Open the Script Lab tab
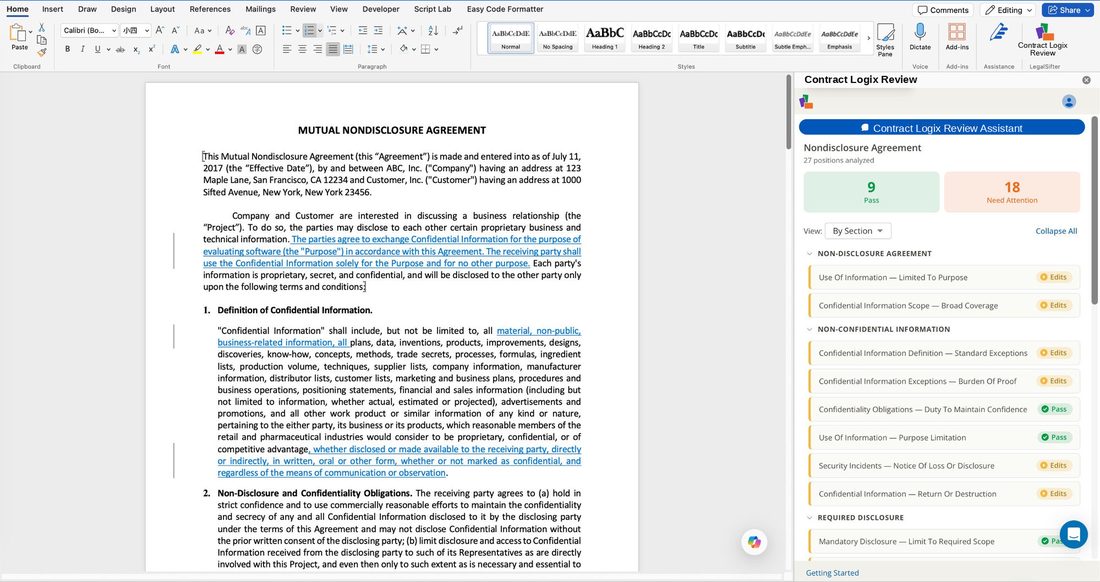The image size is (1100, 582). [x=433, y=9]
